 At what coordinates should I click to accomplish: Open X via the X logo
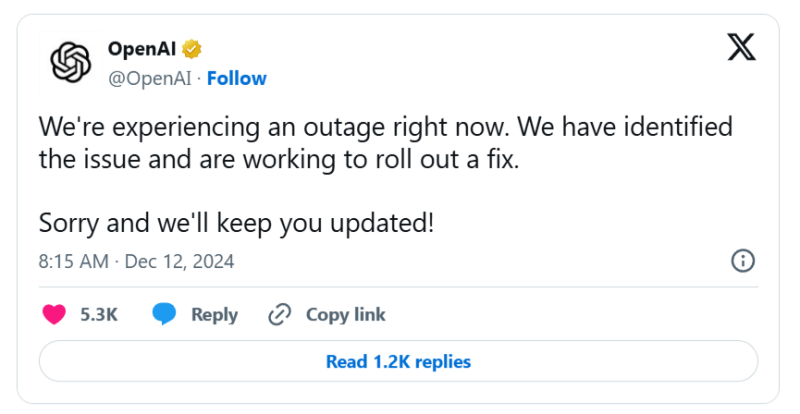point(741,48)
